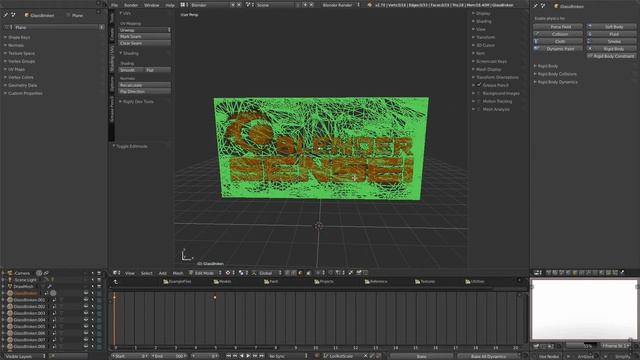This screenshot has height=360, width=640.
Task: Open the ExampleFiles bookmark folder
Action: point(177,282)
